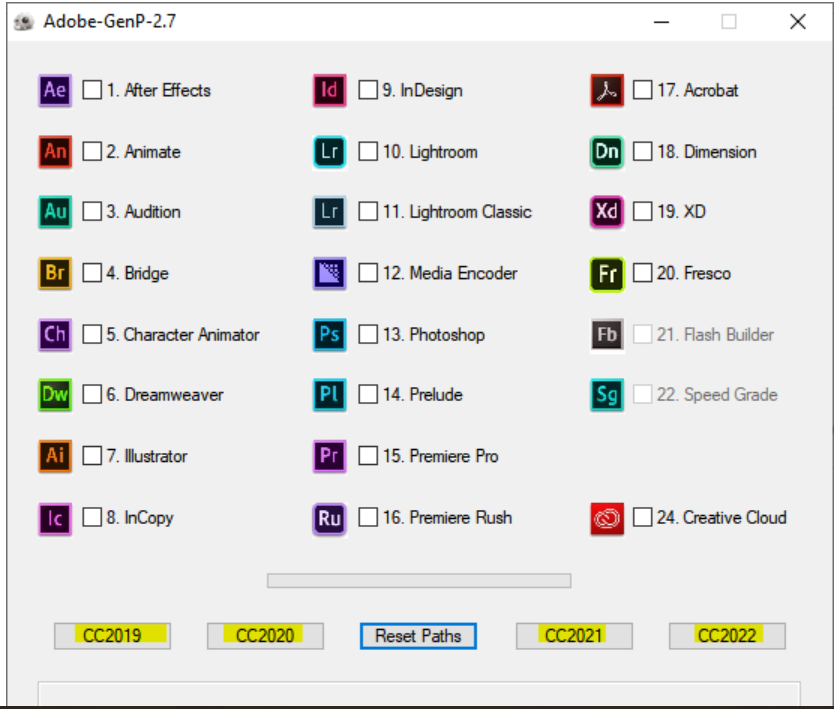This screenshot has height=709, width=834.
Task: Click the Premiere Rush Ru icon
Action: [330, 519]
